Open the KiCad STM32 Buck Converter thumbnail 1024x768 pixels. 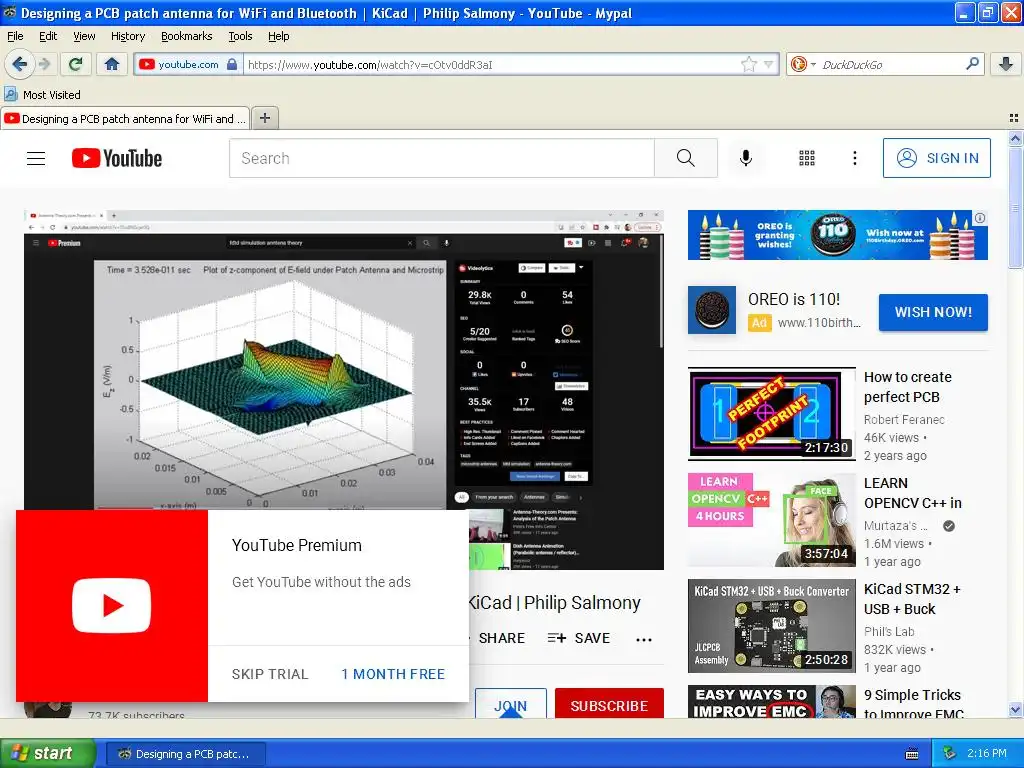pos(771,626)
